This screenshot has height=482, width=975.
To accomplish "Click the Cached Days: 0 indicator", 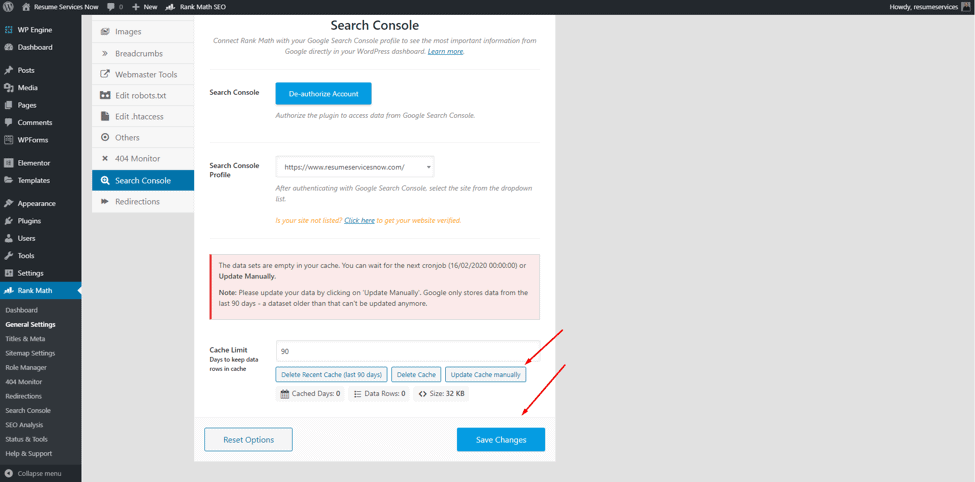I will 310,393.
